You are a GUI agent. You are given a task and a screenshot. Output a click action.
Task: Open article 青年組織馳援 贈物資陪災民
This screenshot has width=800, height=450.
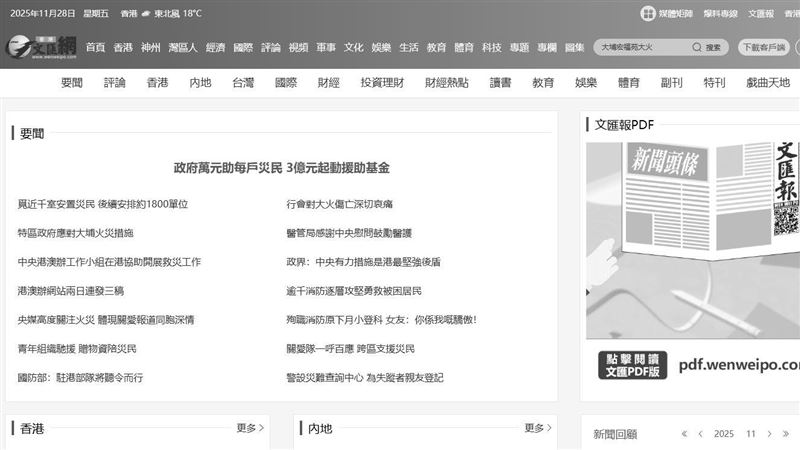77,349
